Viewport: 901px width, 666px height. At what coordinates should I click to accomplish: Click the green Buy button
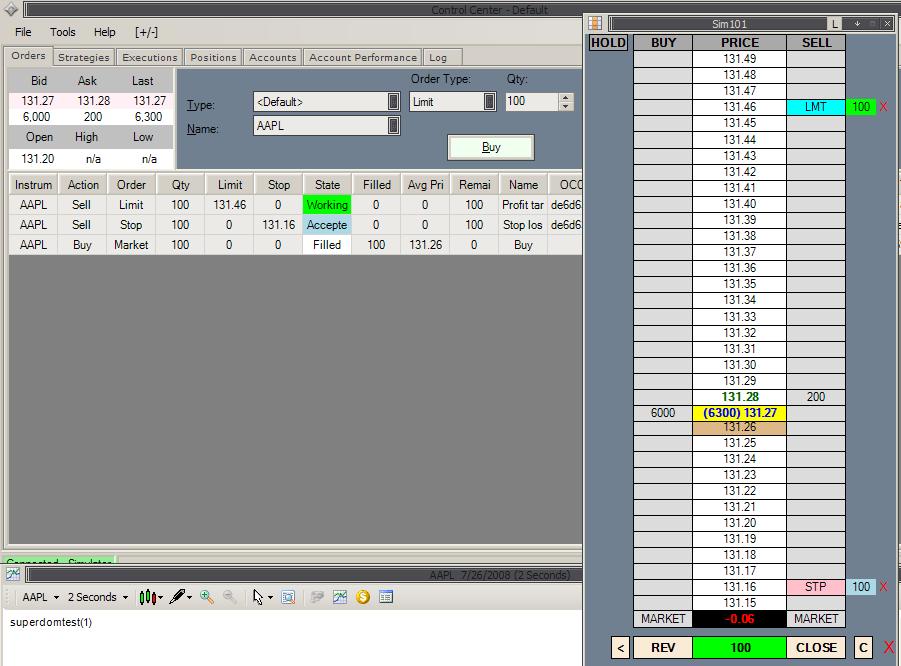[491, 148]
